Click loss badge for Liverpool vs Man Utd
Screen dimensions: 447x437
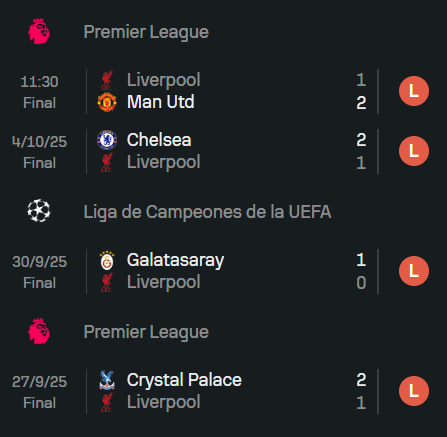pyautogui.click(x=414, y=91)
